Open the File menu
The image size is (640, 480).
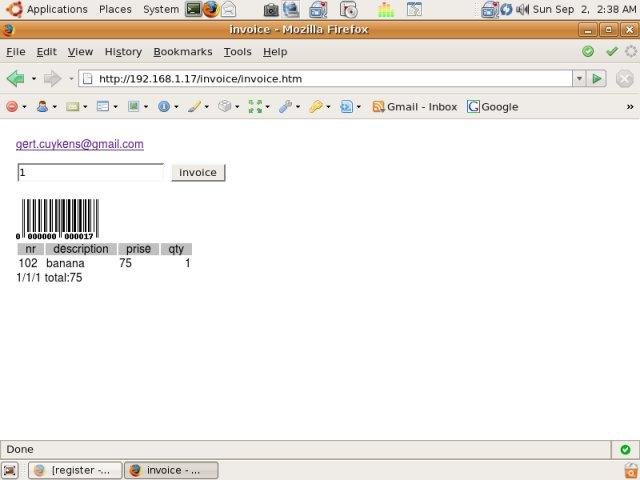tap(16, 52)
